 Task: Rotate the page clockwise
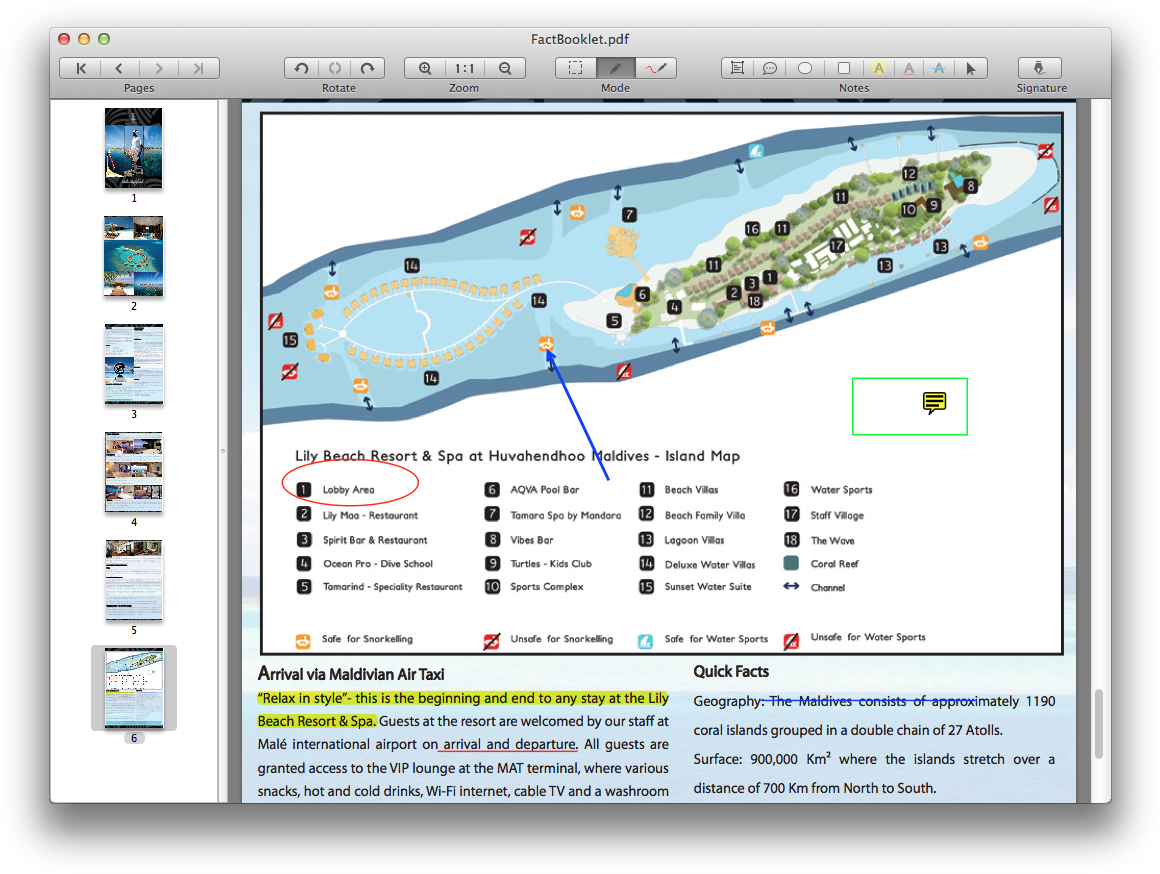click(x=368, y=68)
